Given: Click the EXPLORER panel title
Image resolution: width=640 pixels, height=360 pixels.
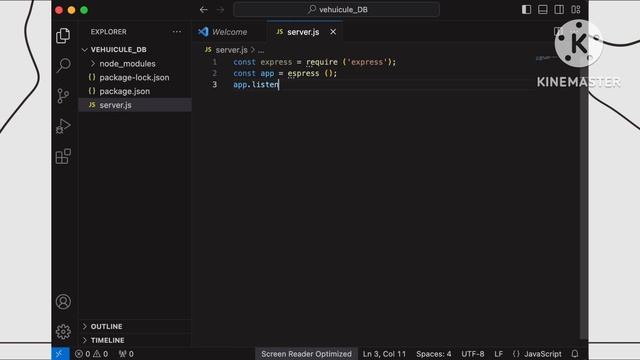Looking at the screenshot, I should point(109,32).
